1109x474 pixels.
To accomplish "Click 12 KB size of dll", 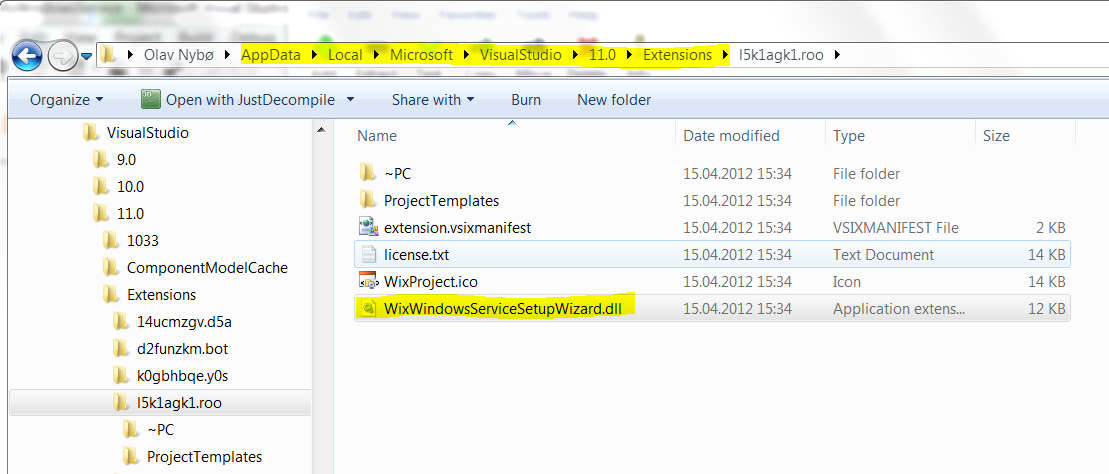I will click(1047, 308).
